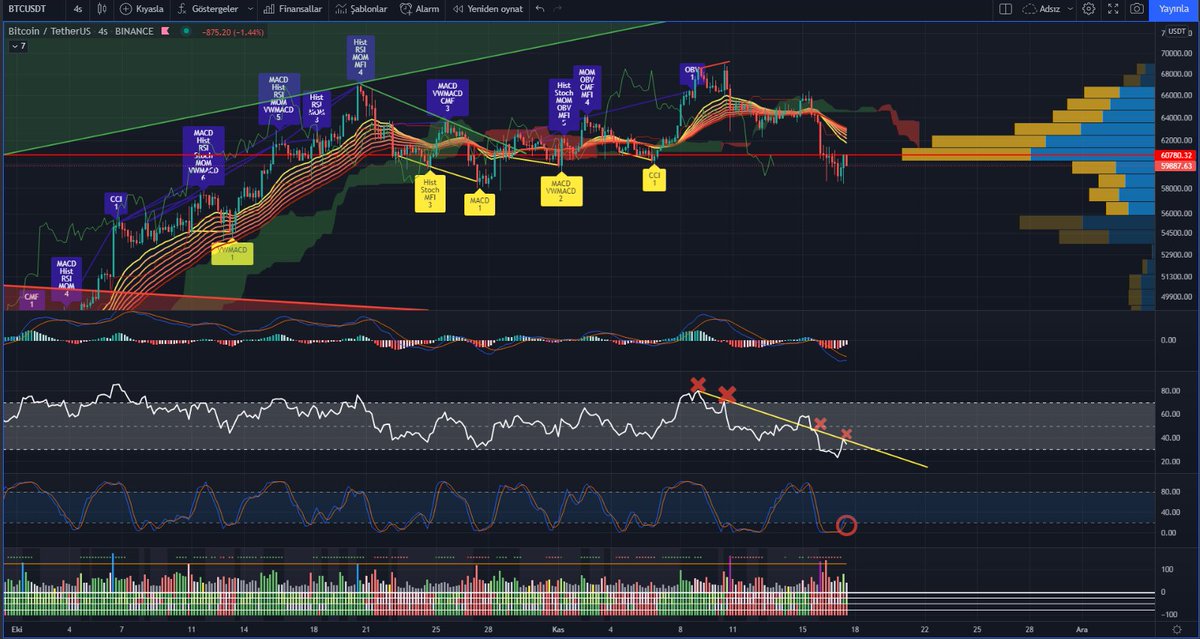Screen dimensions: 1200x639
Task: Open the Finansallar menu
Action: [x=292, y=9]
